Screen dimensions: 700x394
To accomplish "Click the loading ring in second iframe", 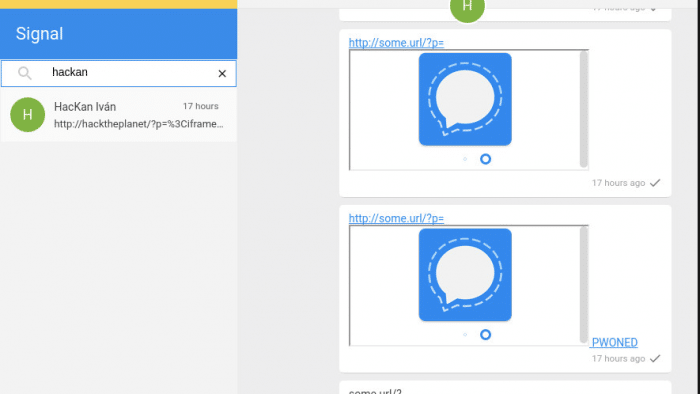I will click(x=485, y=335).
